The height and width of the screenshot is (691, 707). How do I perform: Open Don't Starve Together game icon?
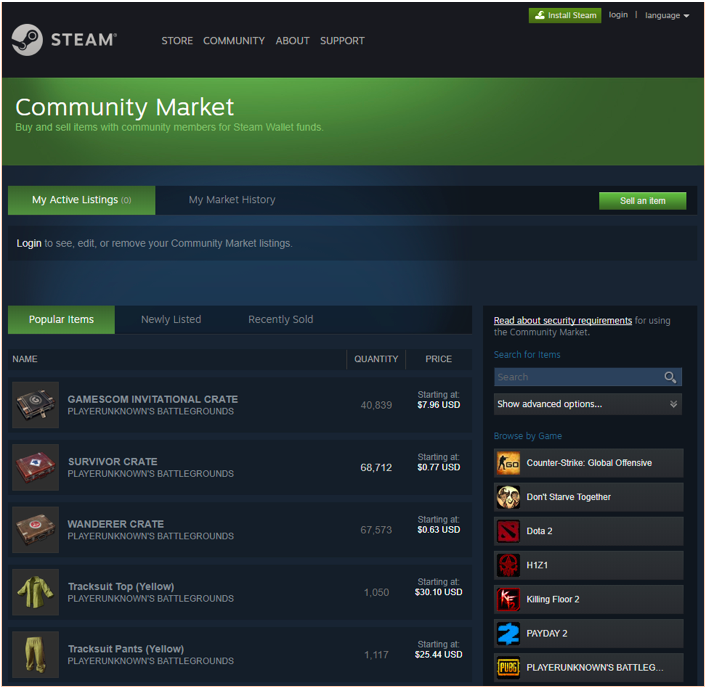pos(508,497)
